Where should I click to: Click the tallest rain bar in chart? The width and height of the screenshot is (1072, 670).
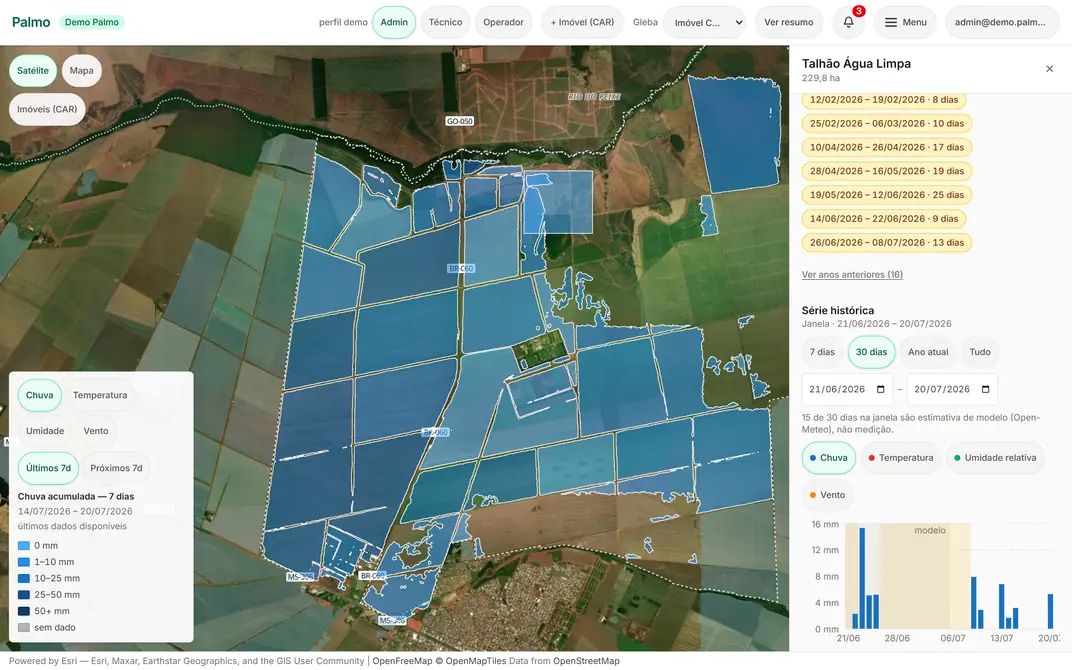click(x=862, y=578)
